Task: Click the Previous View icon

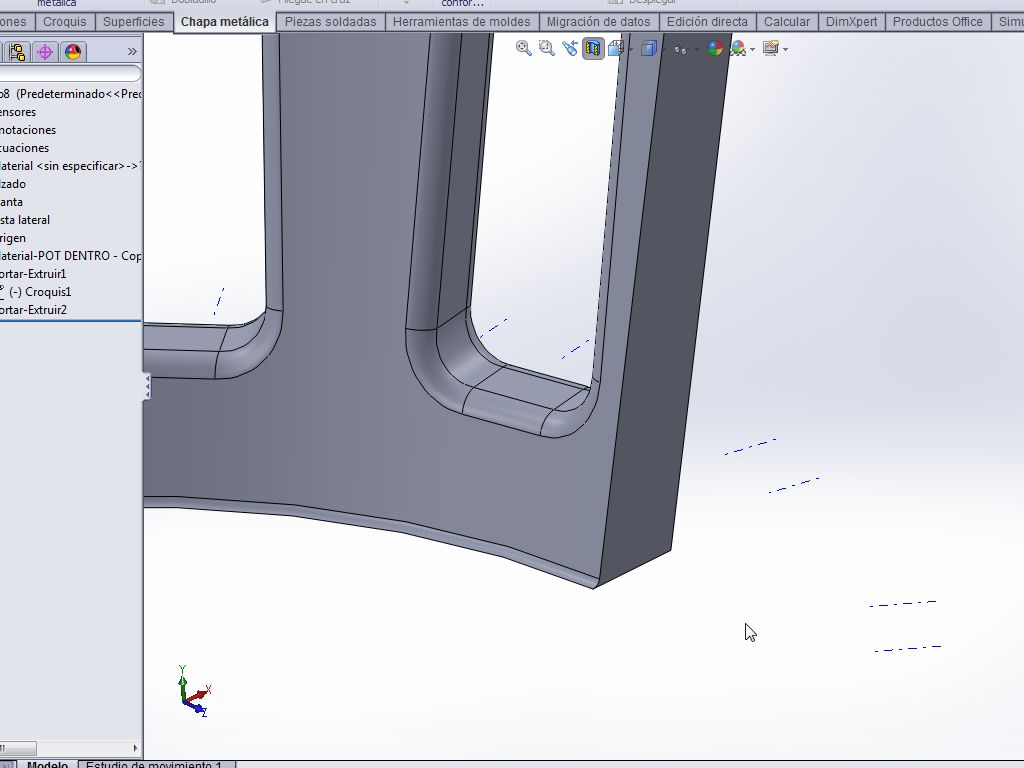Action: (569, 48)
